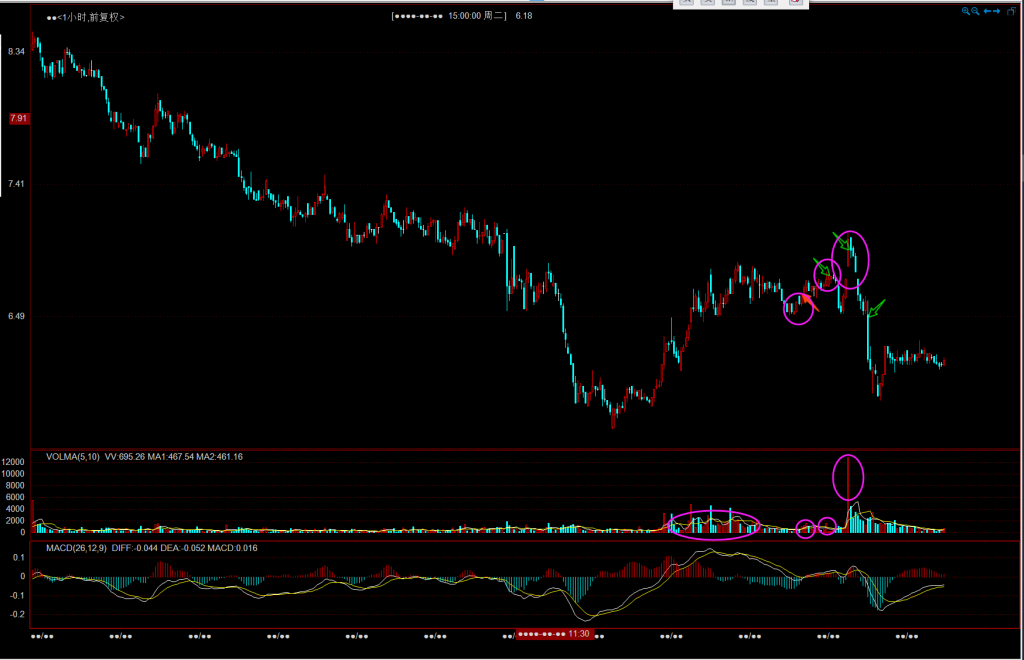1024x660 pixels.
Task: Select the red arrow annotation on chart
Action: (x=810, y=303)
